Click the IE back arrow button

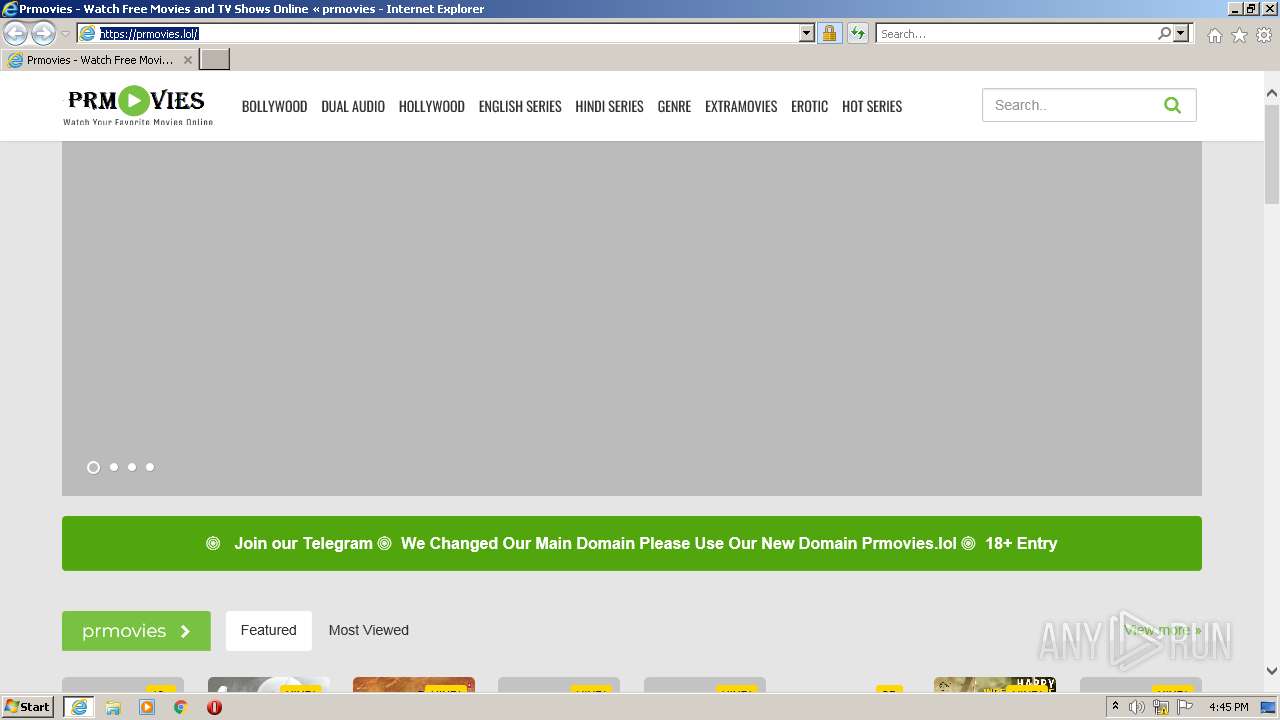[x=15, y=34]
